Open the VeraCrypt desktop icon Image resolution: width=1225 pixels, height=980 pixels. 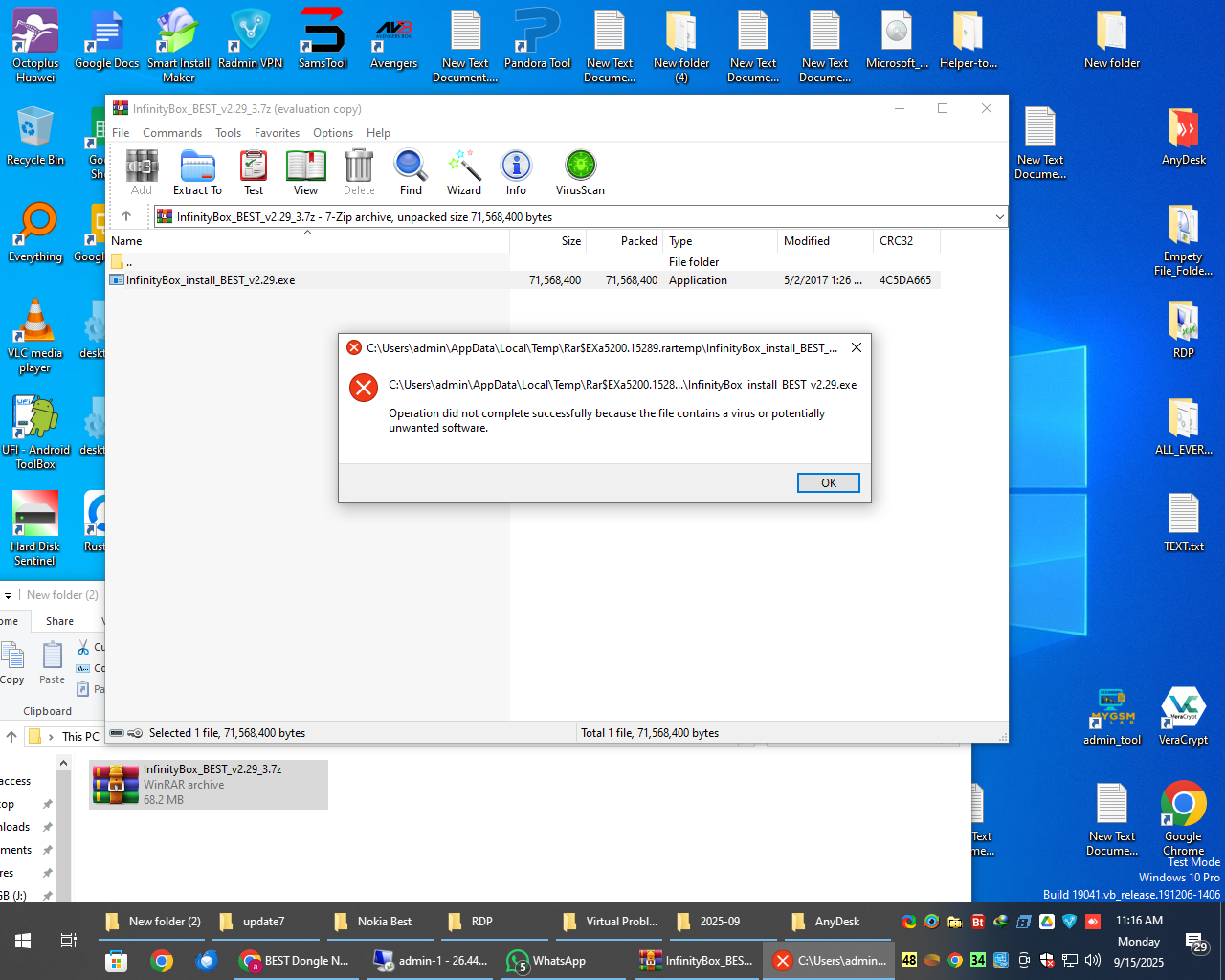coord(1183,716)
